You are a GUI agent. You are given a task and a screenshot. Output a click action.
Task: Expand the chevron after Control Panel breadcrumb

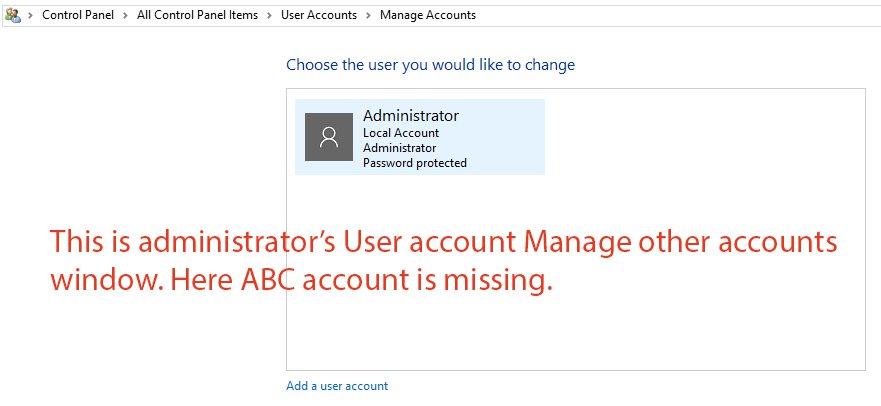(127, 15)
